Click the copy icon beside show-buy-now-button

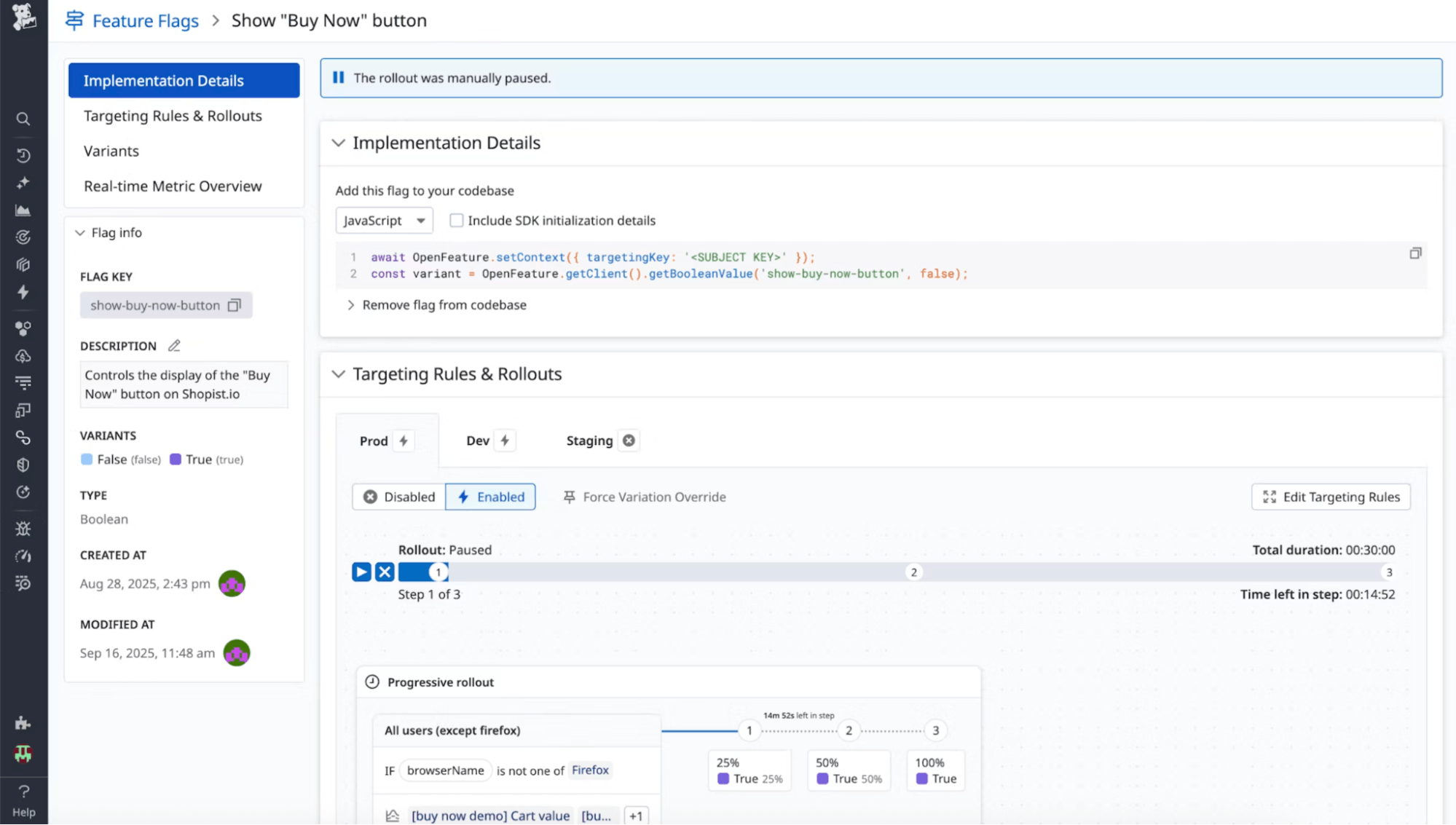click(x=235, y=305)
